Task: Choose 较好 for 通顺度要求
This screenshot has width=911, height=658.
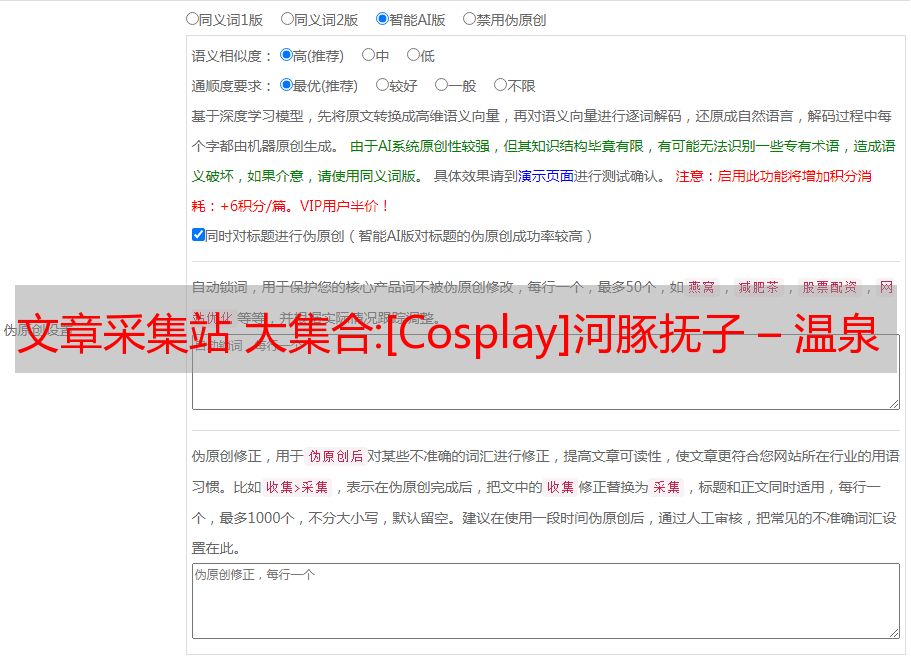Action: [x=382, y=86]
